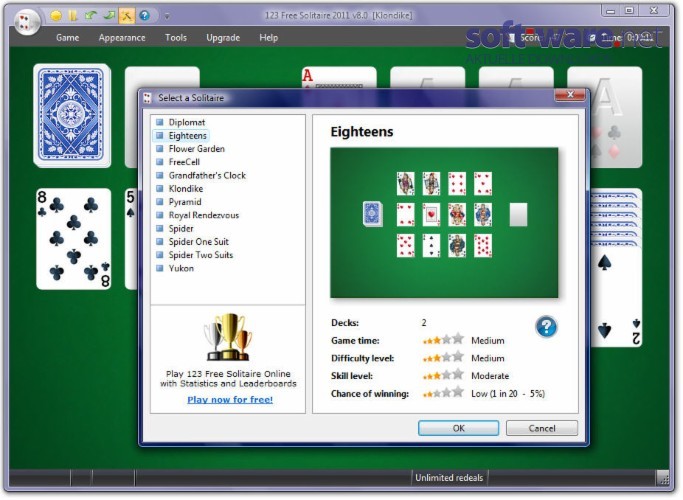
Task: Select Grandfather's Clock in the list
Action: point(207,176)
